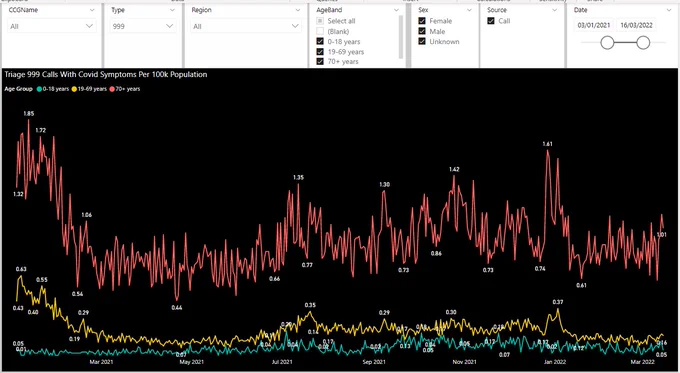This screenshot has height=373, width=680.
Task: Click the 0.44 low-point data label
Action: pyautogui.click(x=177, y=308)
